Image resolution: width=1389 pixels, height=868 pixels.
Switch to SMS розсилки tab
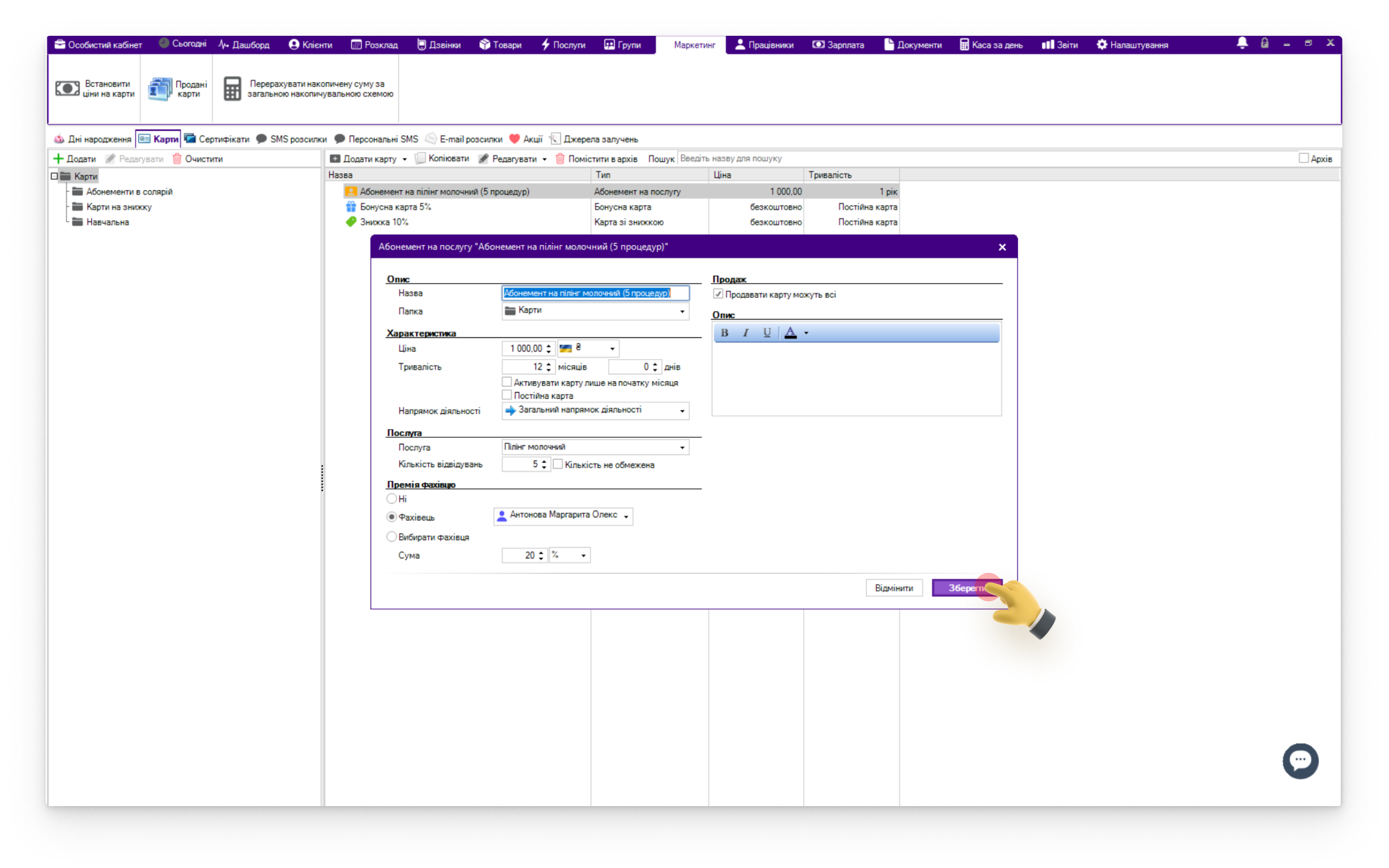coord(291,139)
